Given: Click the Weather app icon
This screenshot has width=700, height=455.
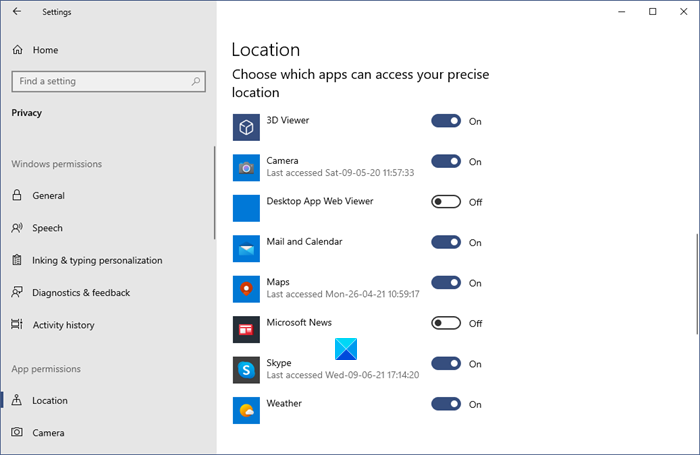Looking at the screenshot, I should coord(246,410).
